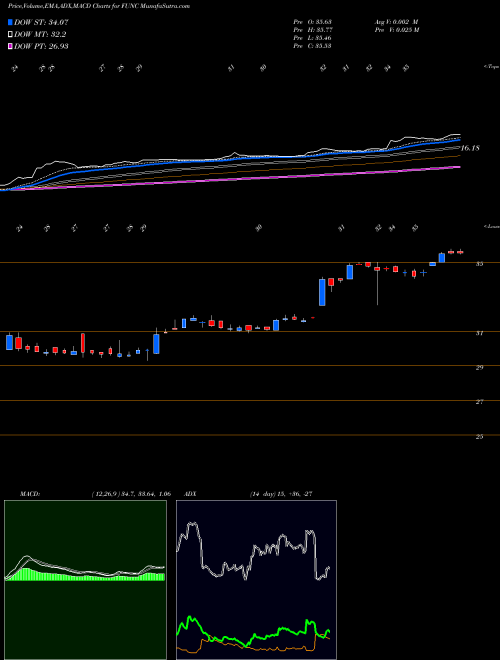The image size is (500, 660).
Task: Click the 'Pre L: 33.46' value
Action: (x=312, y=38)
